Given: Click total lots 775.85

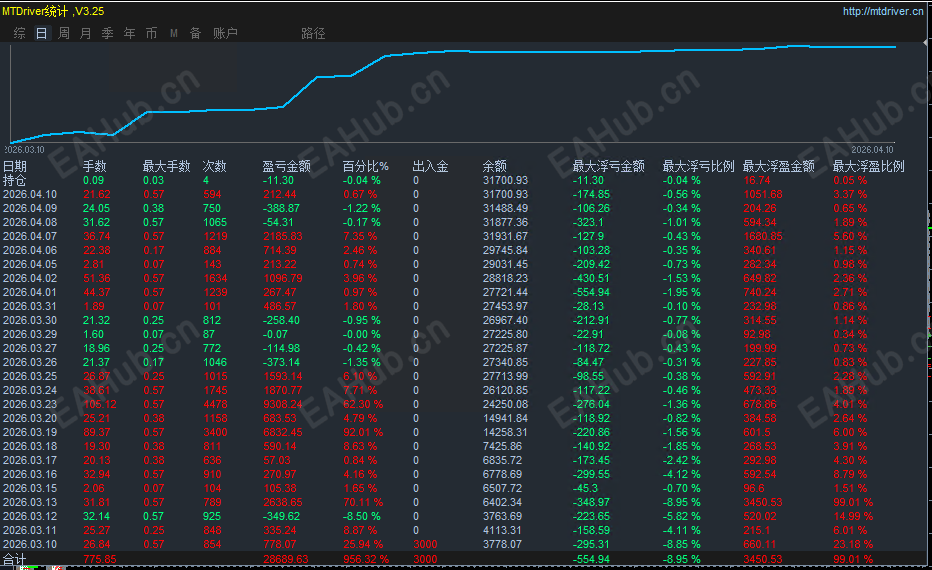Looking at the screenshot, I should 100,559.
